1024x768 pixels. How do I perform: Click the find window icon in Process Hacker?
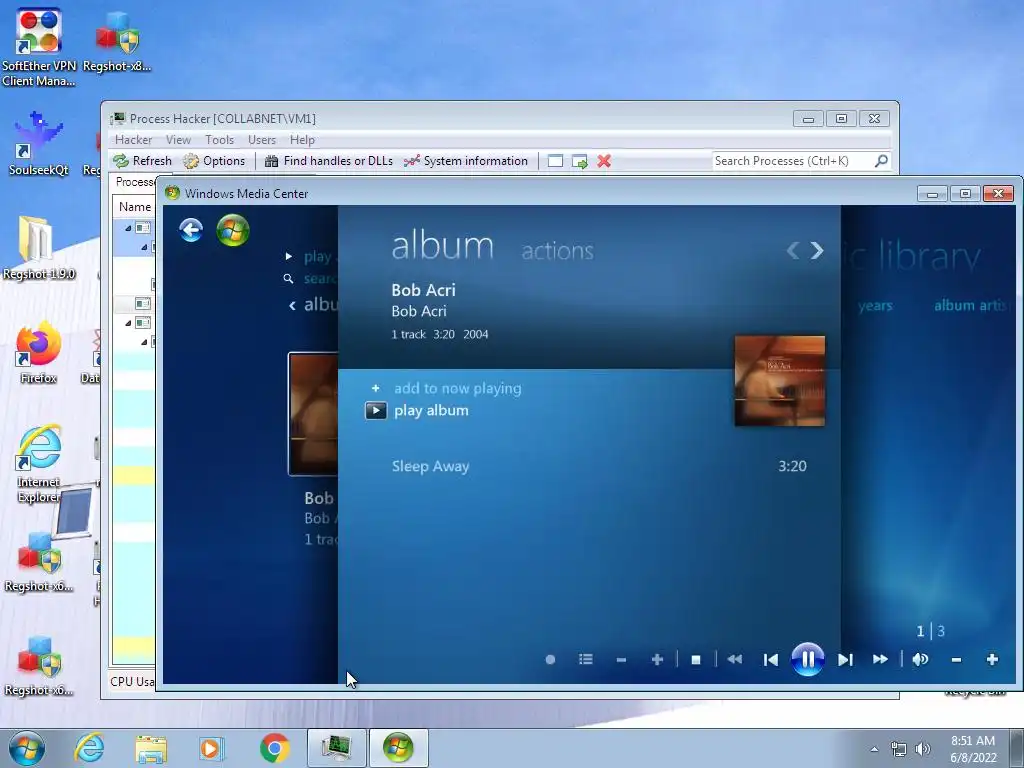pos(555,161)
